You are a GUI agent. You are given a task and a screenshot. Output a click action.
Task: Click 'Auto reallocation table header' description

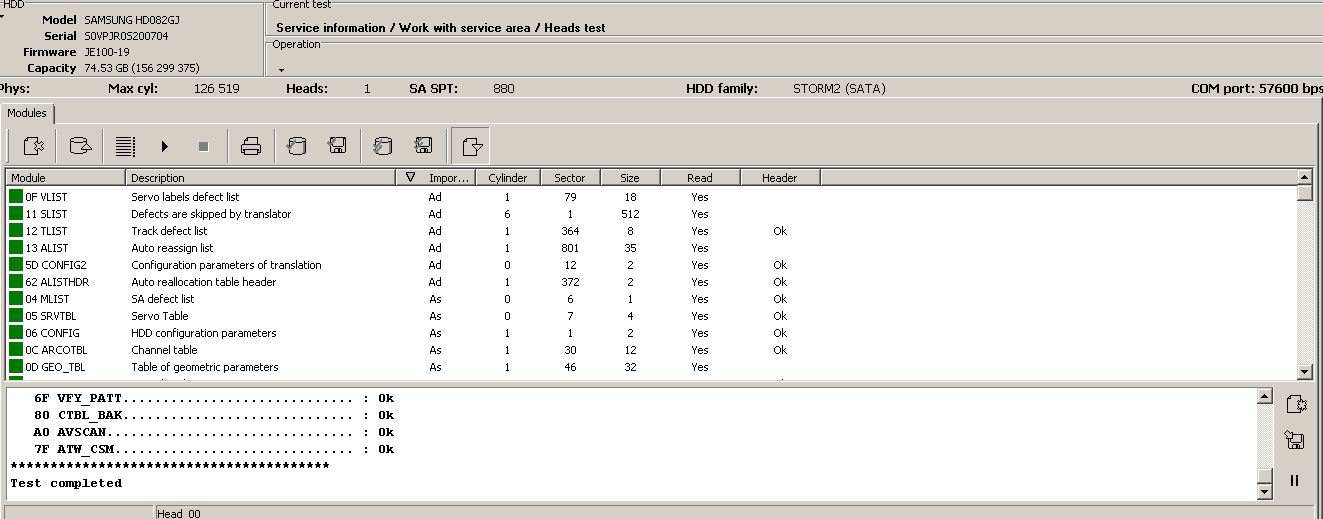(204, 282)
